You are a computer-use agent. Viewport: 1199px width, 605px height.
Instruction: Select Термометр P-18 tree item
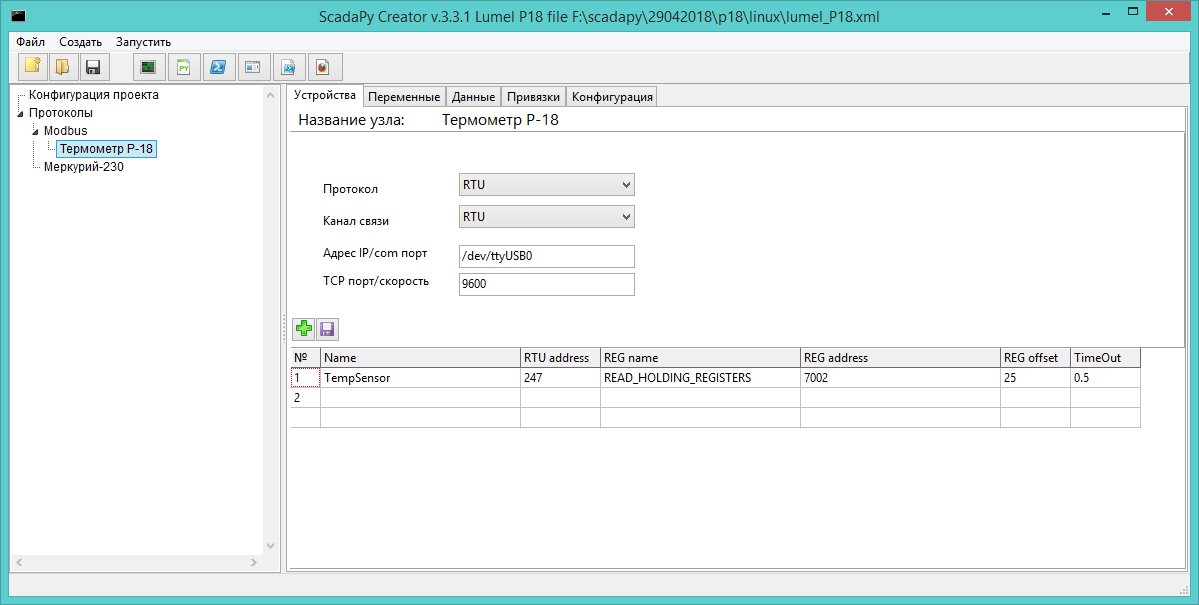(106, 148)
